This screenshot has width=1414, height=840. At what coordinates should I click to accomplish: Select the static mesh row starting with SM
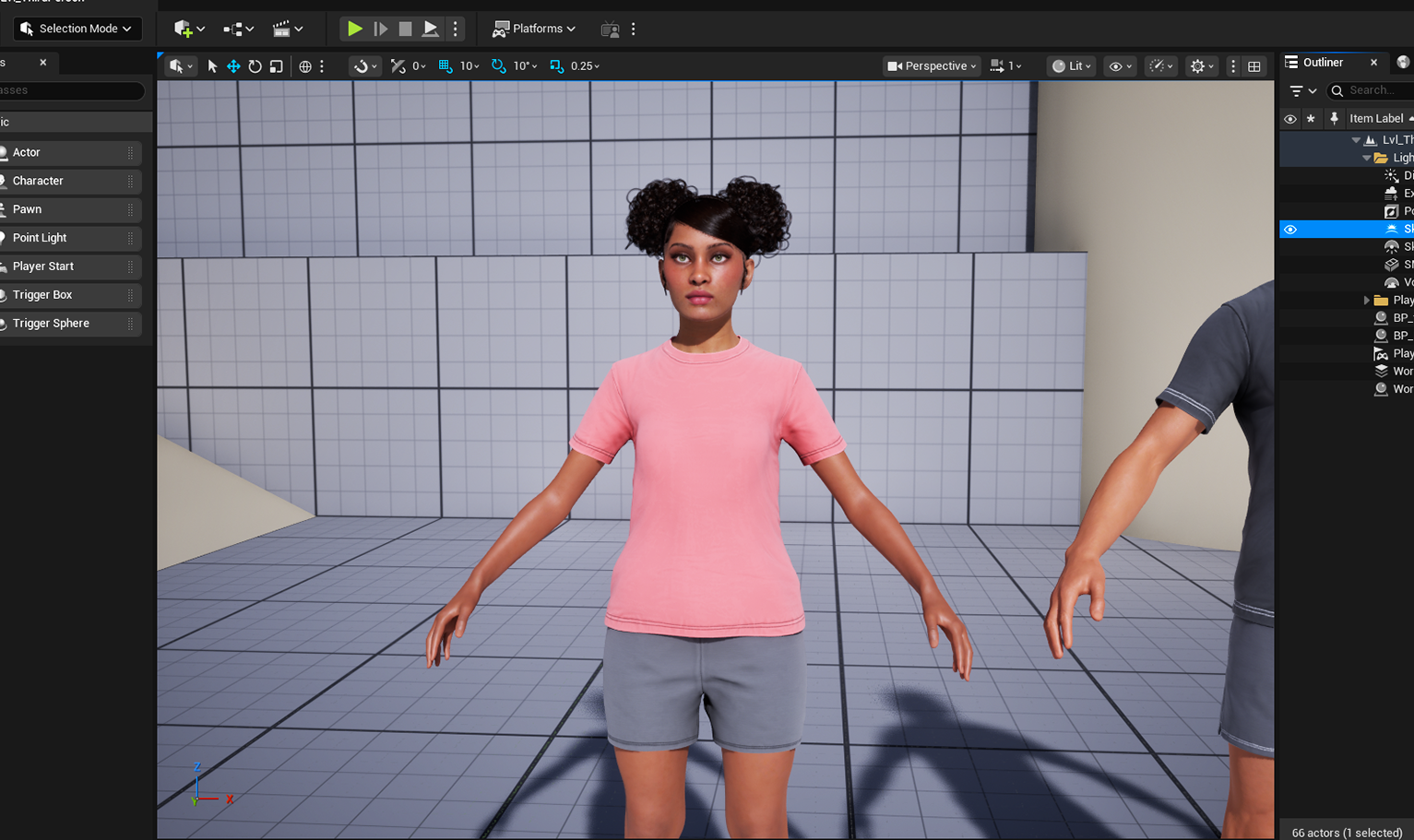tap(1347, 264)
